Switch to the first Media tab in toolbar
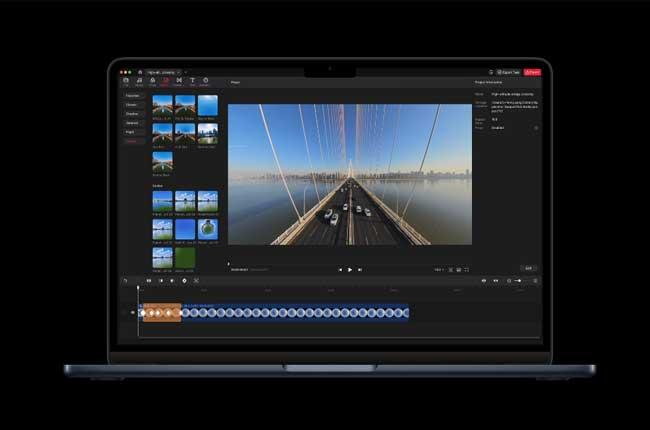Viewport: 650px width, 430px height. pos(125,81)
